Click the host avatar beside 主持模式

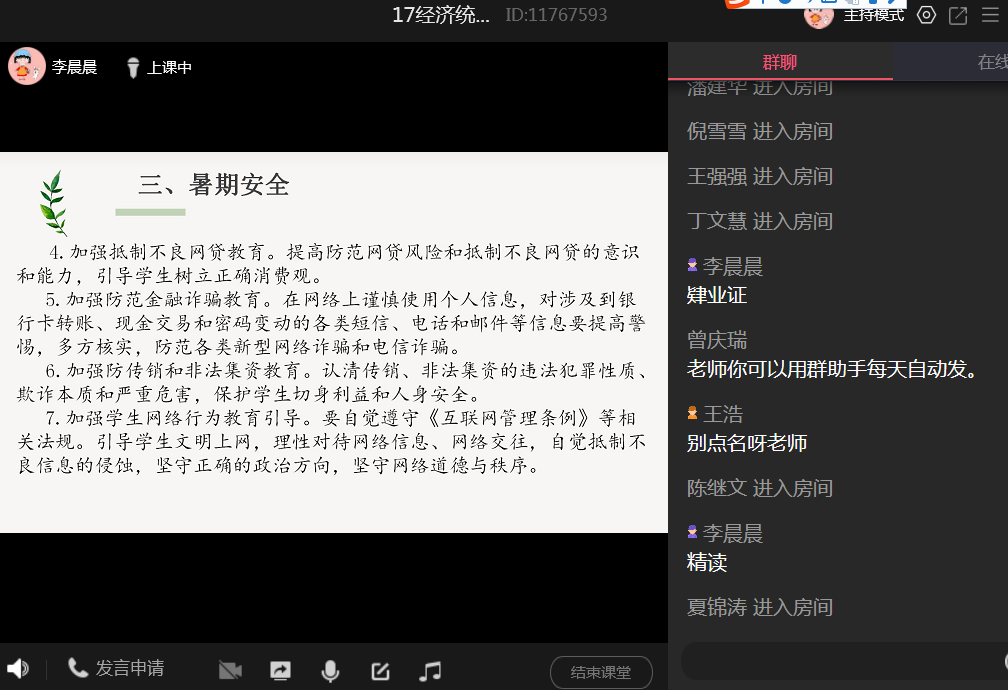(819, 15)
